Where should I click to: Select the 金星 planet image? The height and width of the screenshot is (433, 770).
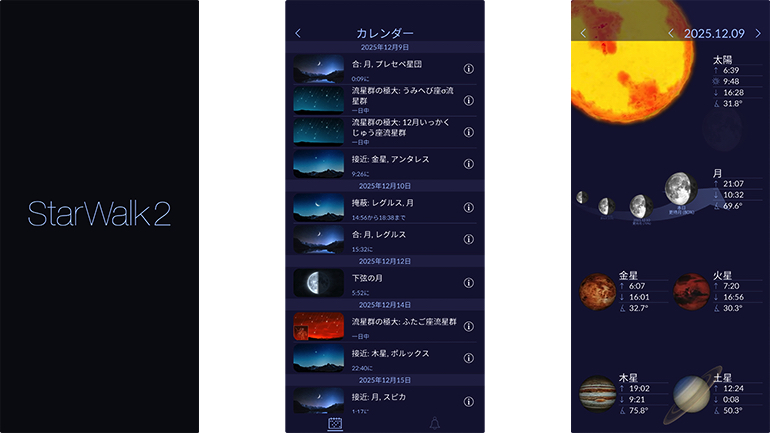pyautogui.click(x=597, y=292)
